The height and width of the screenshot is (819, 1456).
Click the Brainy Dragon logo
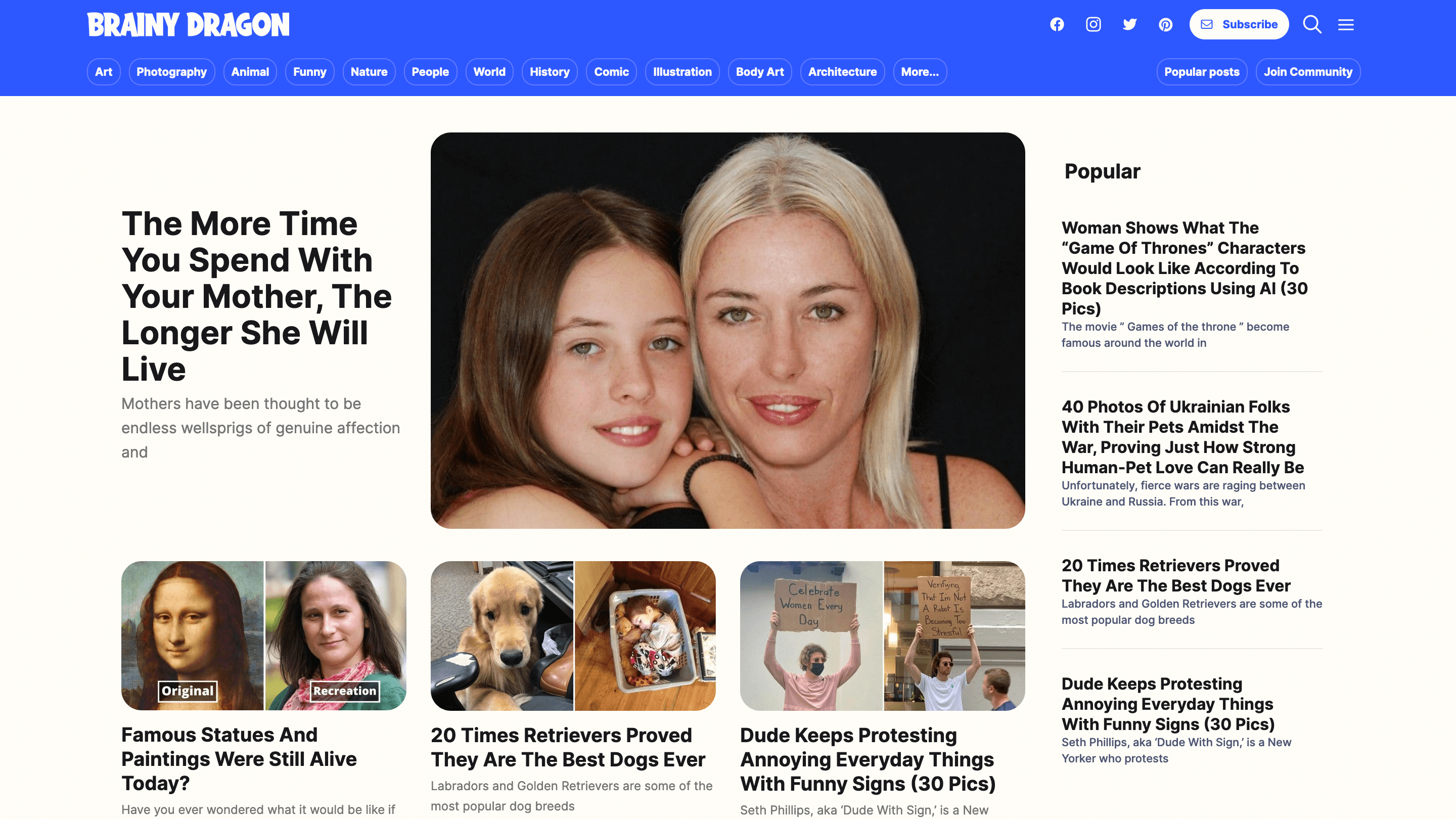coord(188,25)
